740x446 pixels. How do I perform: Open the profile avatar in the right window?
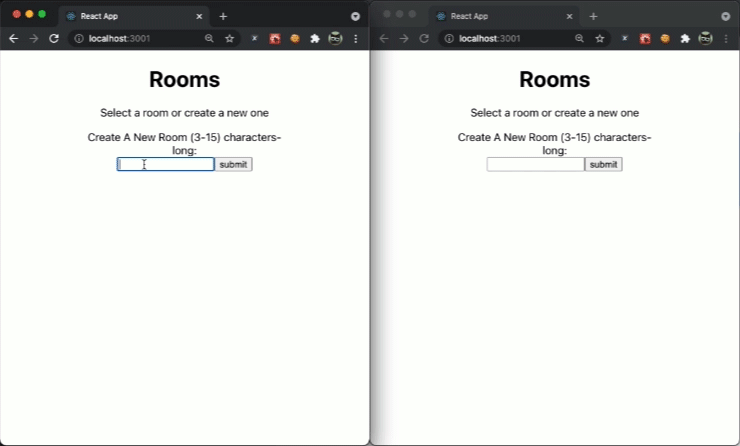click(706, 39)
